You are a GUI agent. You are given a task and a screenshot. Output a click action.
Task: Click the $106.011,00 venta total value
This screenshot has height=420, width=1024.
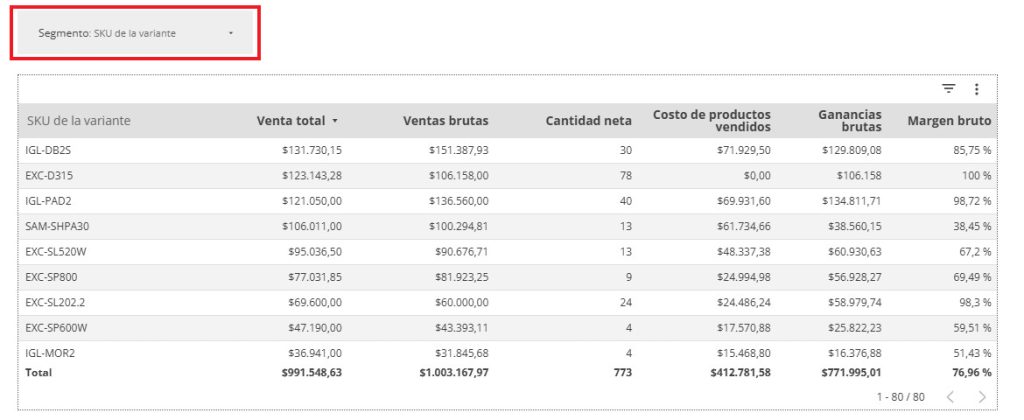click(312, 227)
